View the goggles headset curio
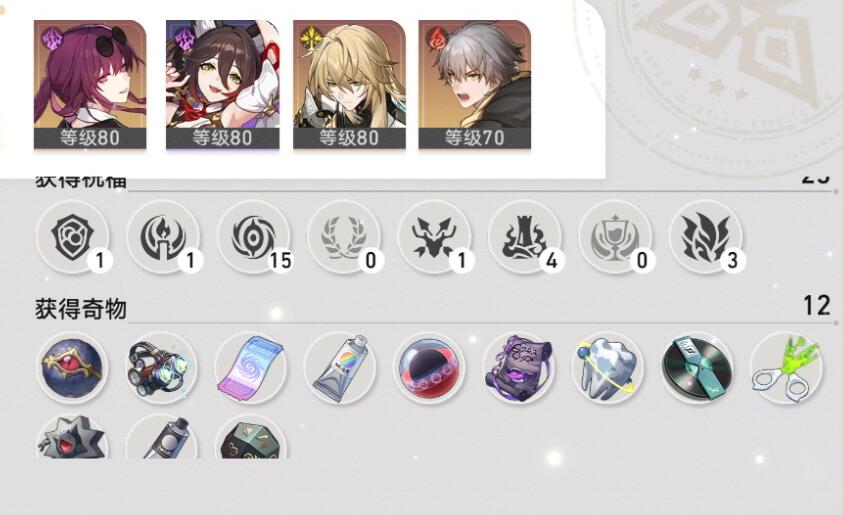843x515 pixels. pyautogui.click(x=162, y=368)
